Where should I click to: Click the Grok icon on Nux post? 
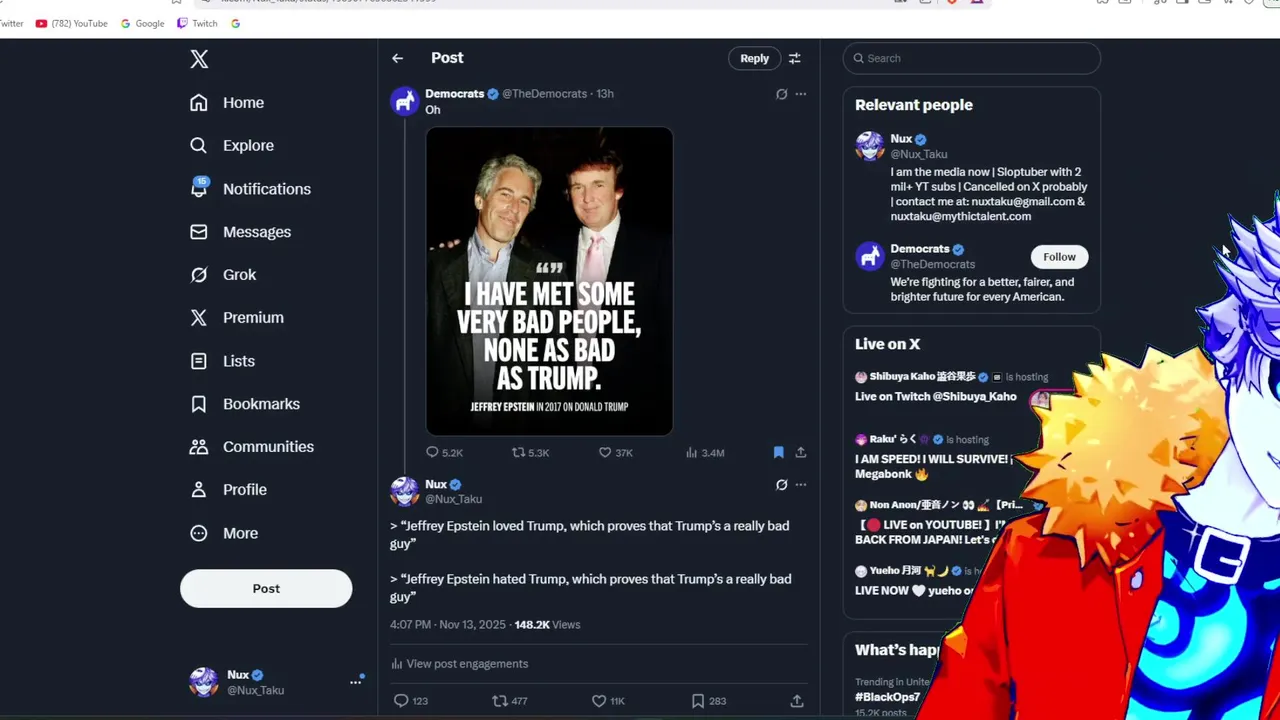(x=781, y=485)
